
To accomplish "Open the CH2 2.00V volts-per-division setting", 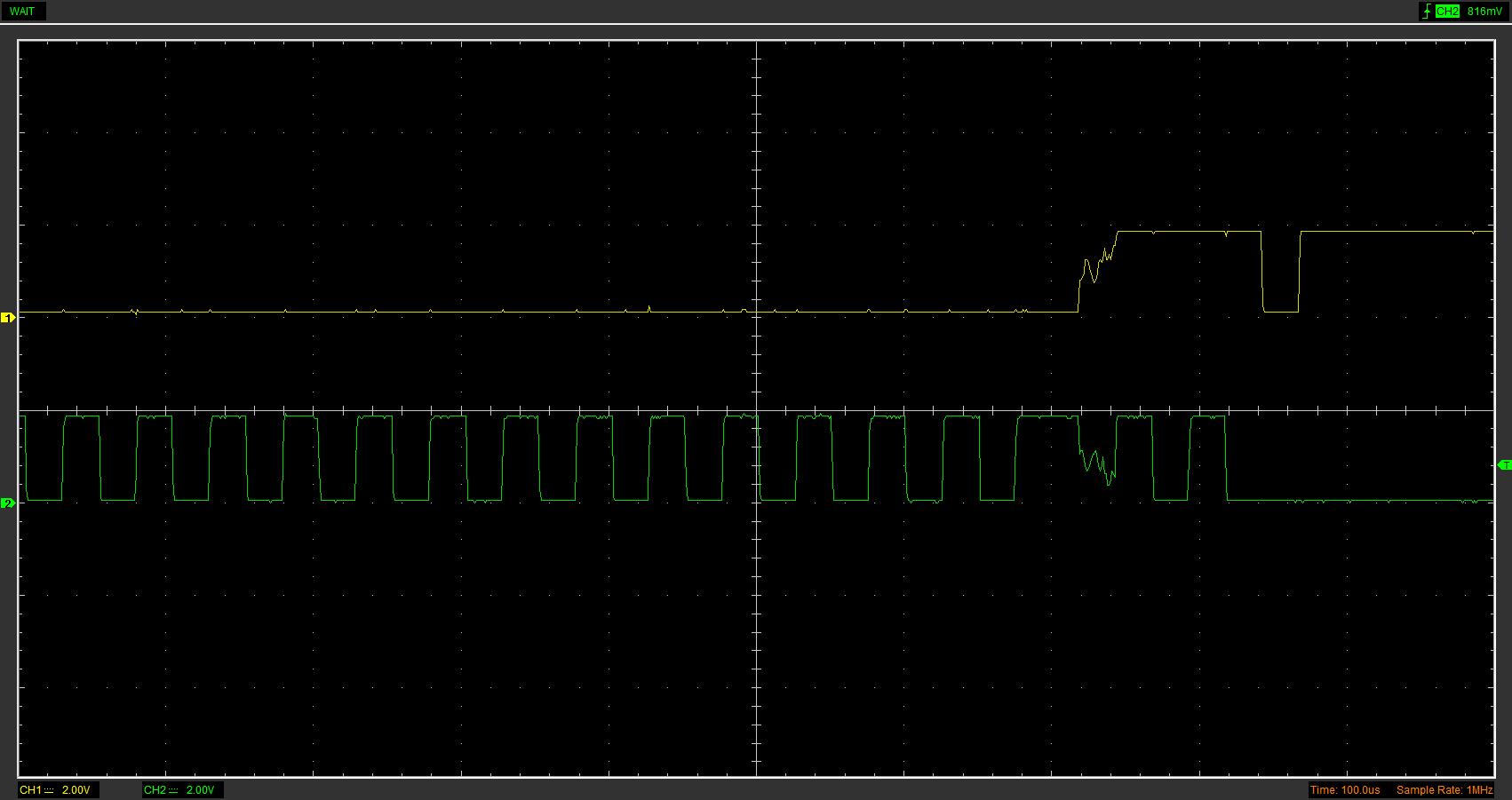I will point(200,789).
